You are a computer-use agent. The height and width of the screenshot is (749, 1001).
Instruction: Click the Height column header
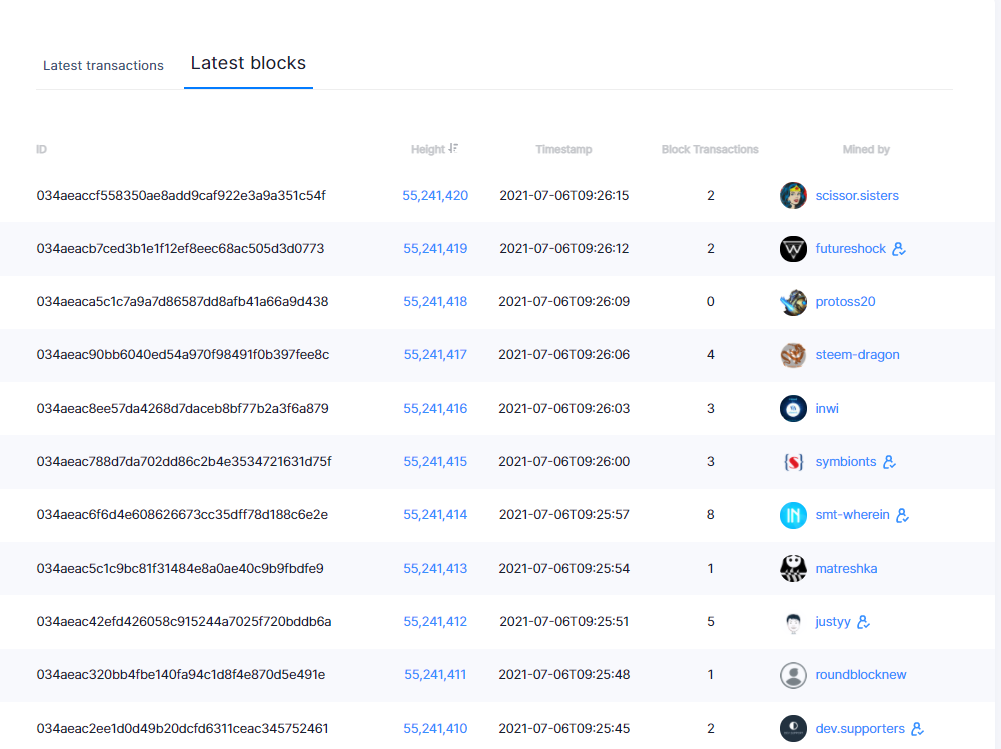[428, 149]
